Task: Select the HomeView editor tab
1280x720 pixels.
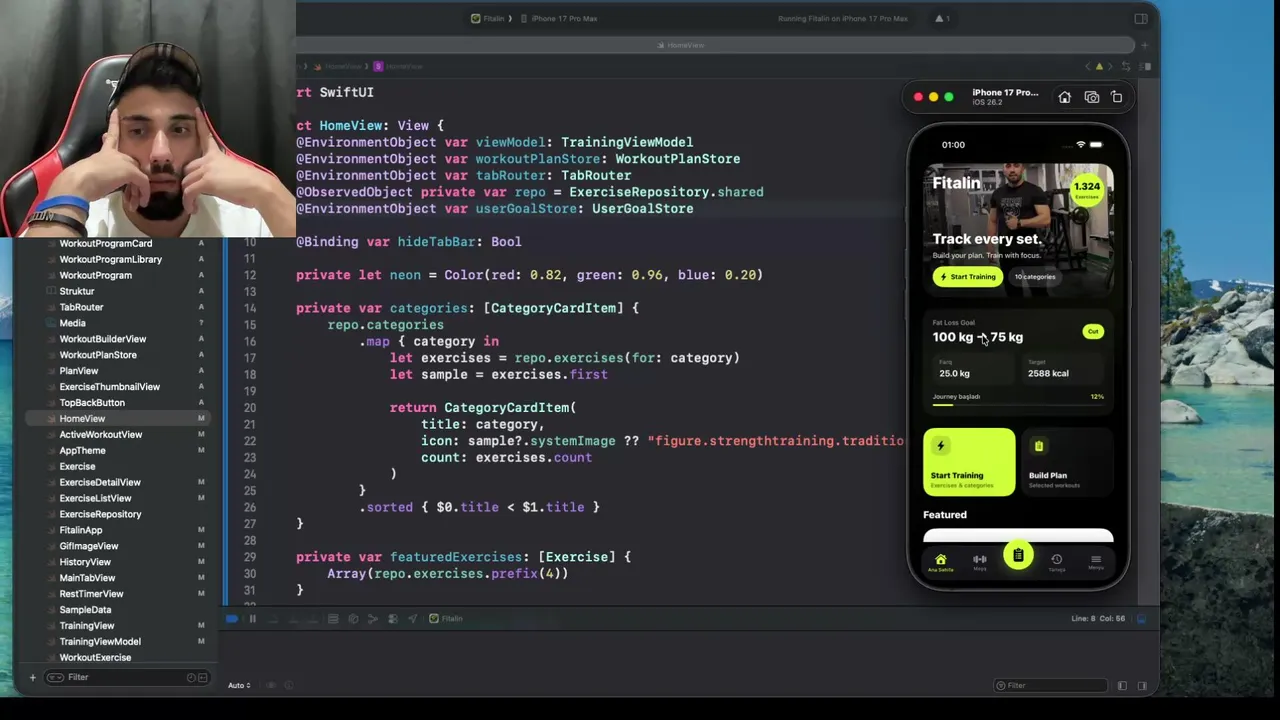Action: click(x=681, y=45)
